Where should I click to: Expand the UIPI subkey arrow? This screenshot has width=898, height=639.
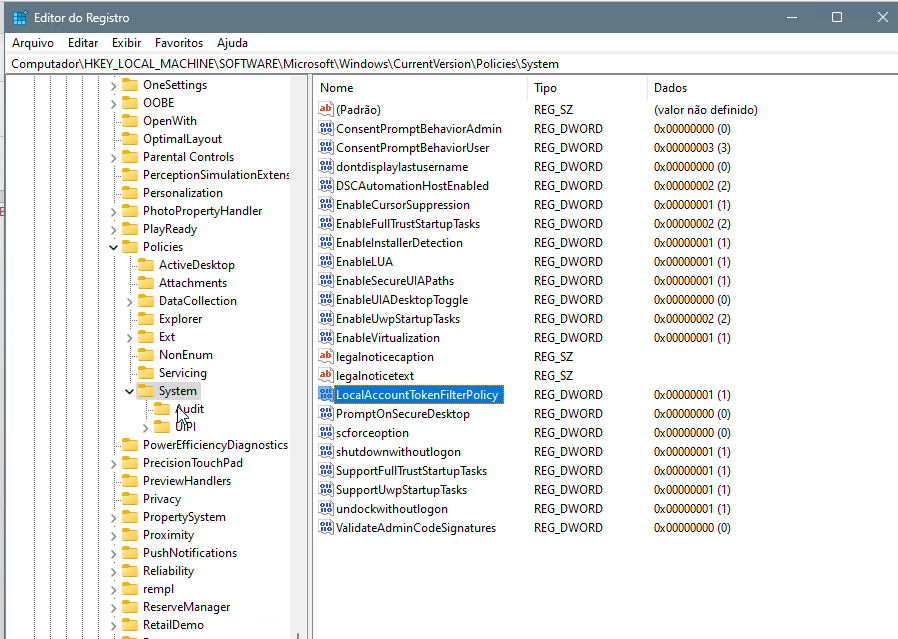coord(145,427)
